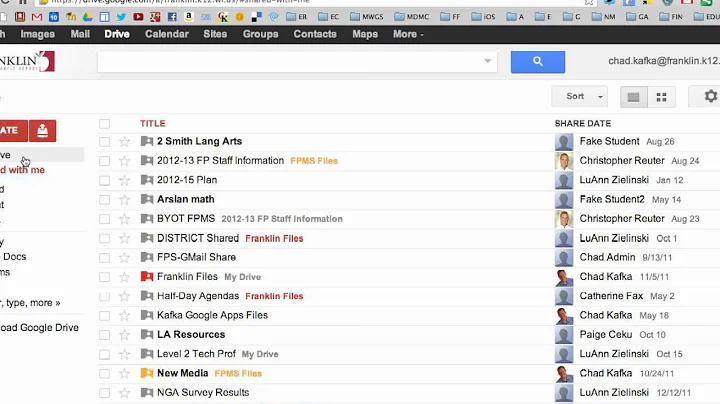Open the Google+ bookmark icon
Screen dimensions: 720x404
pos(155,17)
